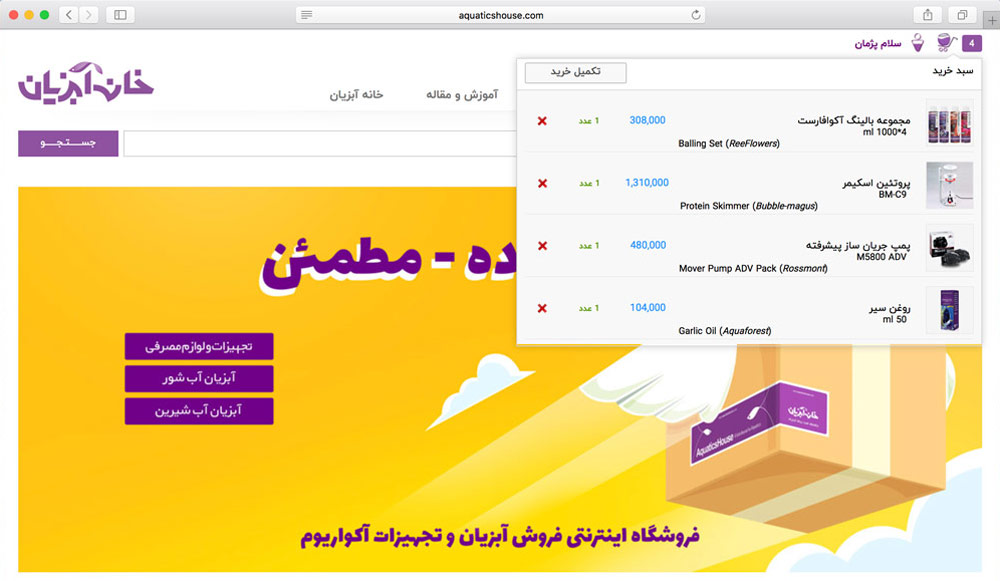Click the quantity label in Balling Set row
The height and width of the screenshot is (581, 1000).
589,121
